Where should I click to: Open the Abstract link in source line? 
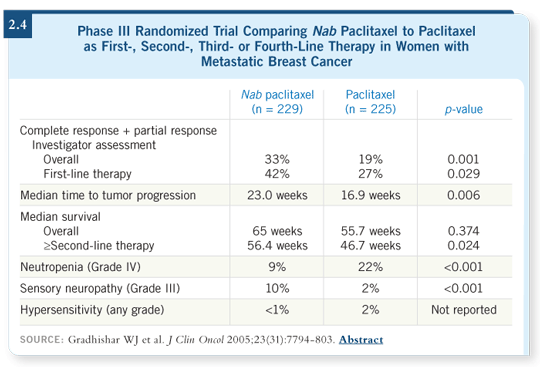click(361, 340)
